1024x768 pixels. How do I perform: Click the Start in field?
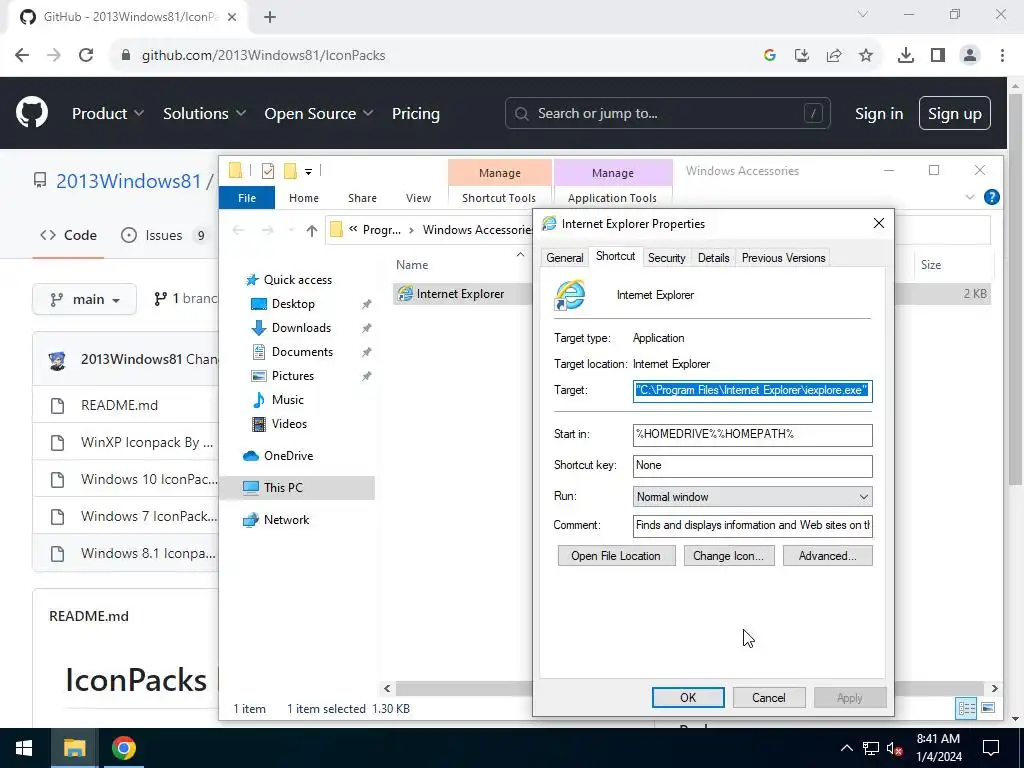pos(752,435)
